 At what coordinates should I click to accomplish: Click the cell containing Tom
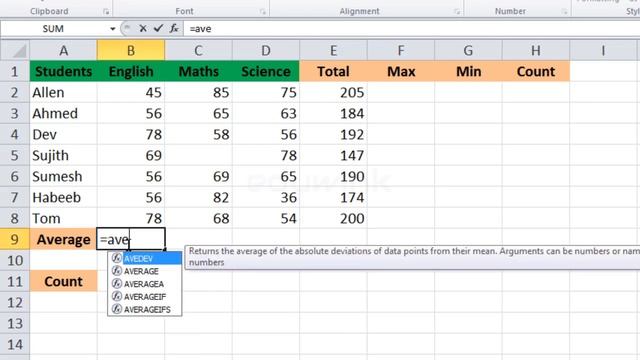tap(63, 218)
